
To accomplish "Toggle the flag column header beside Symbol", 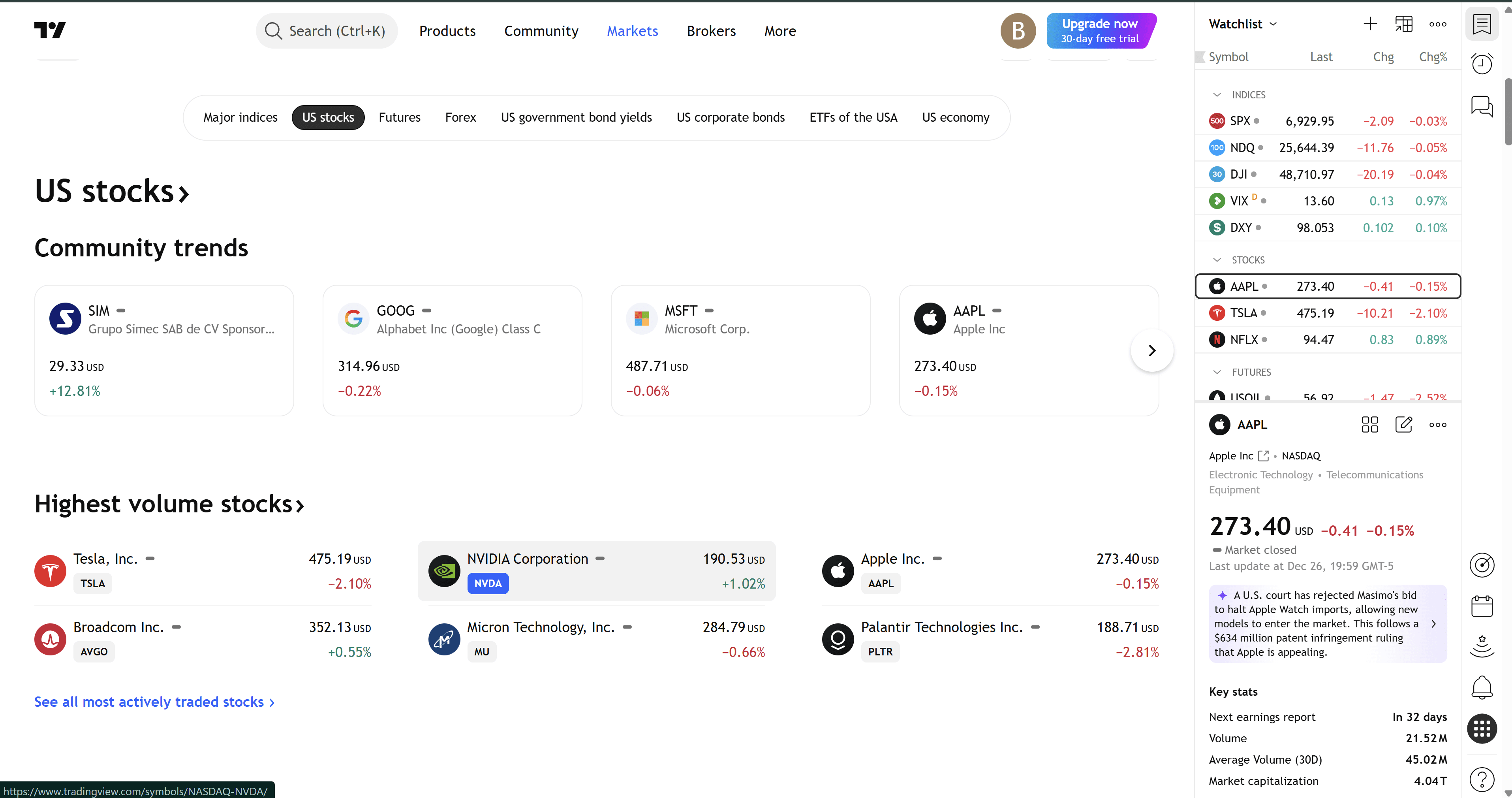I will tap(1200, 57).
